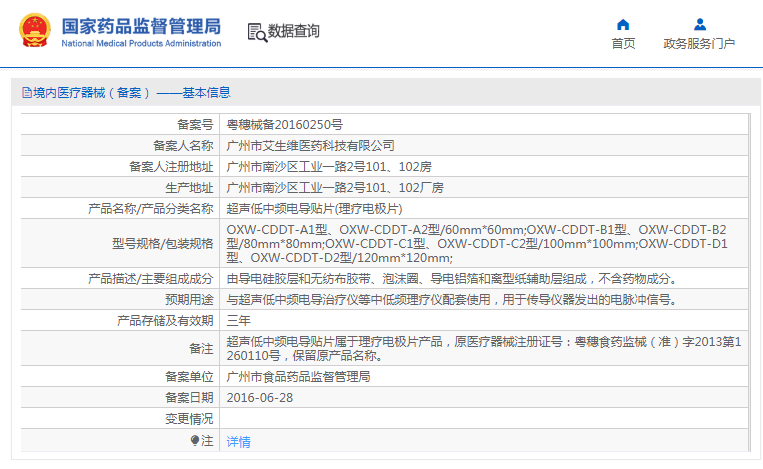
Task: Click the 变更情况 row label
Action: click(189, 419)
